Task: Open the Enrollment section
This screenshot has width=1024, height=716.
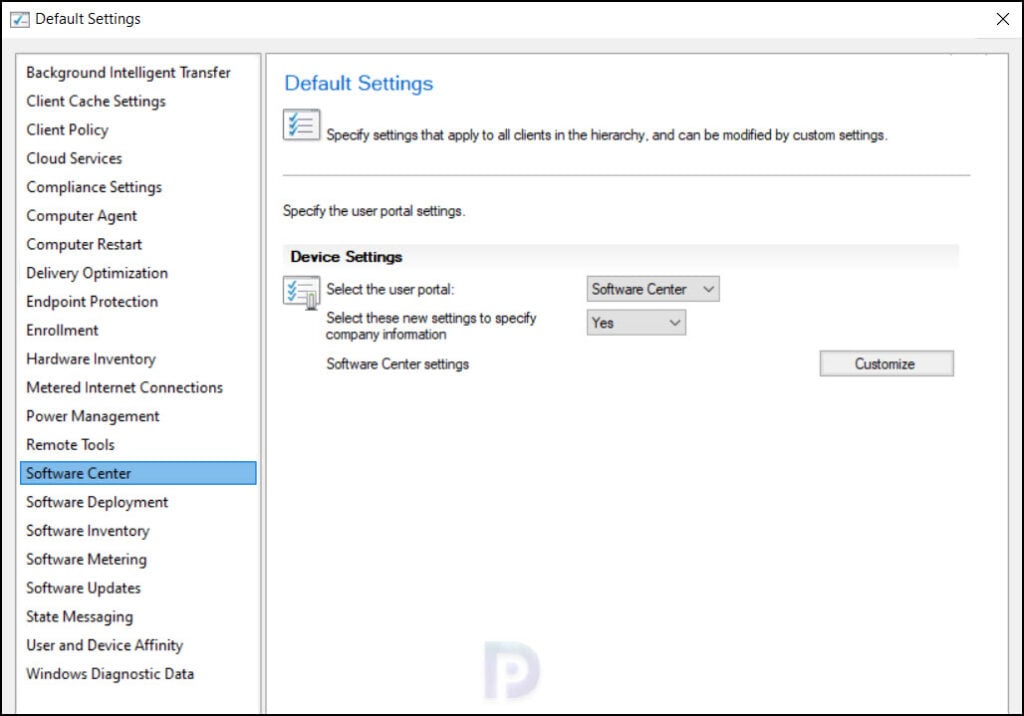Action: coord(62,331)
